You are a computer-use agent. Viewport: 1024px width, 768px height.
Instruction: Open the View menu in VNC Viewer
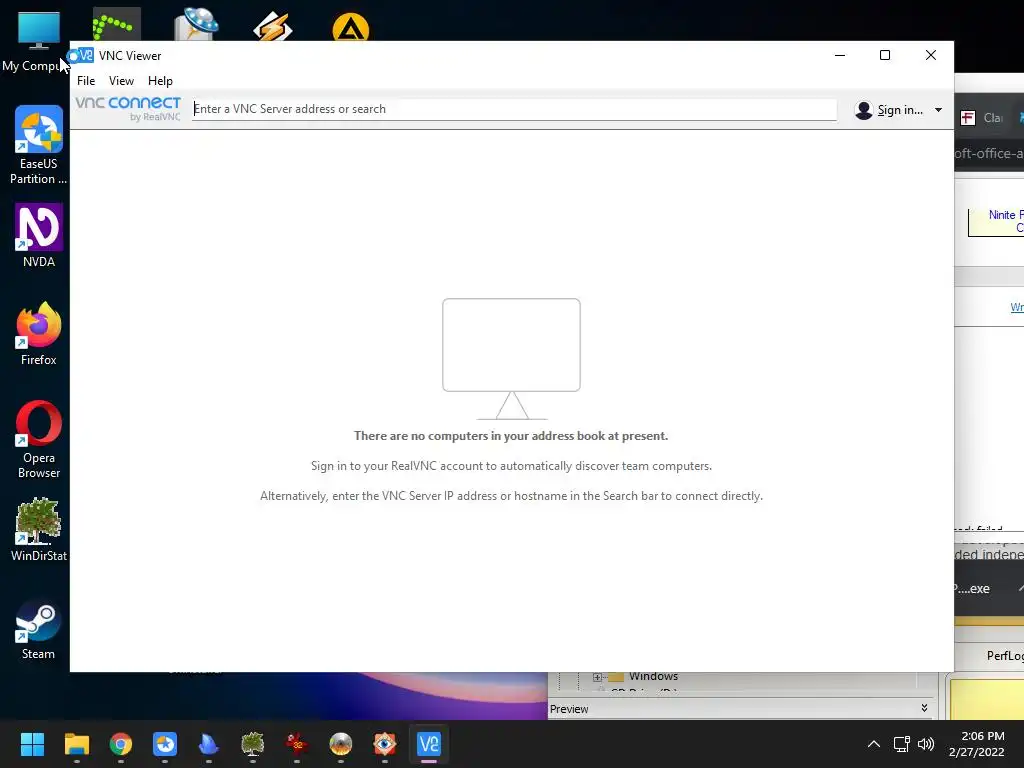pyautogui.click(x=121, y=81)
